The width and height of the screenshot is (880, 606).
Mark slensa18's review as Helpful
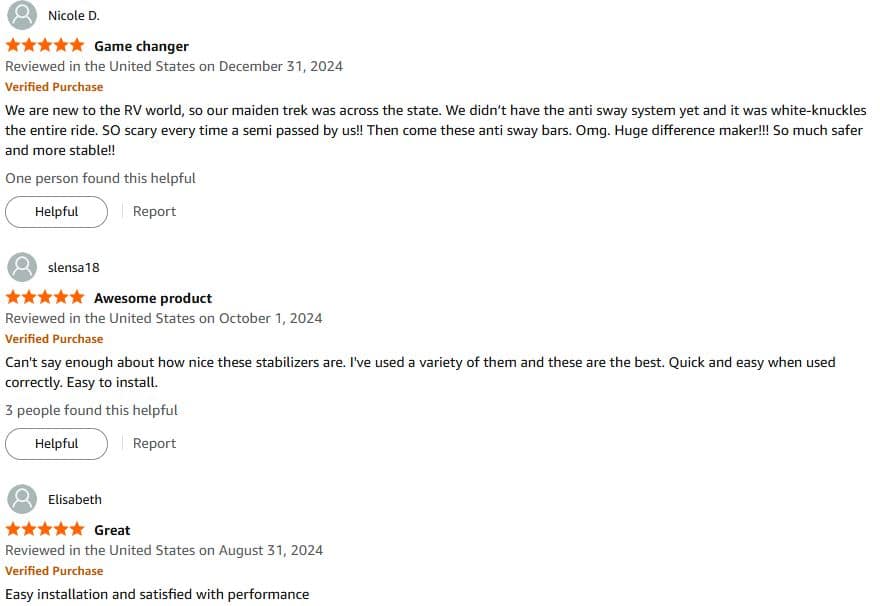[56, 443]
